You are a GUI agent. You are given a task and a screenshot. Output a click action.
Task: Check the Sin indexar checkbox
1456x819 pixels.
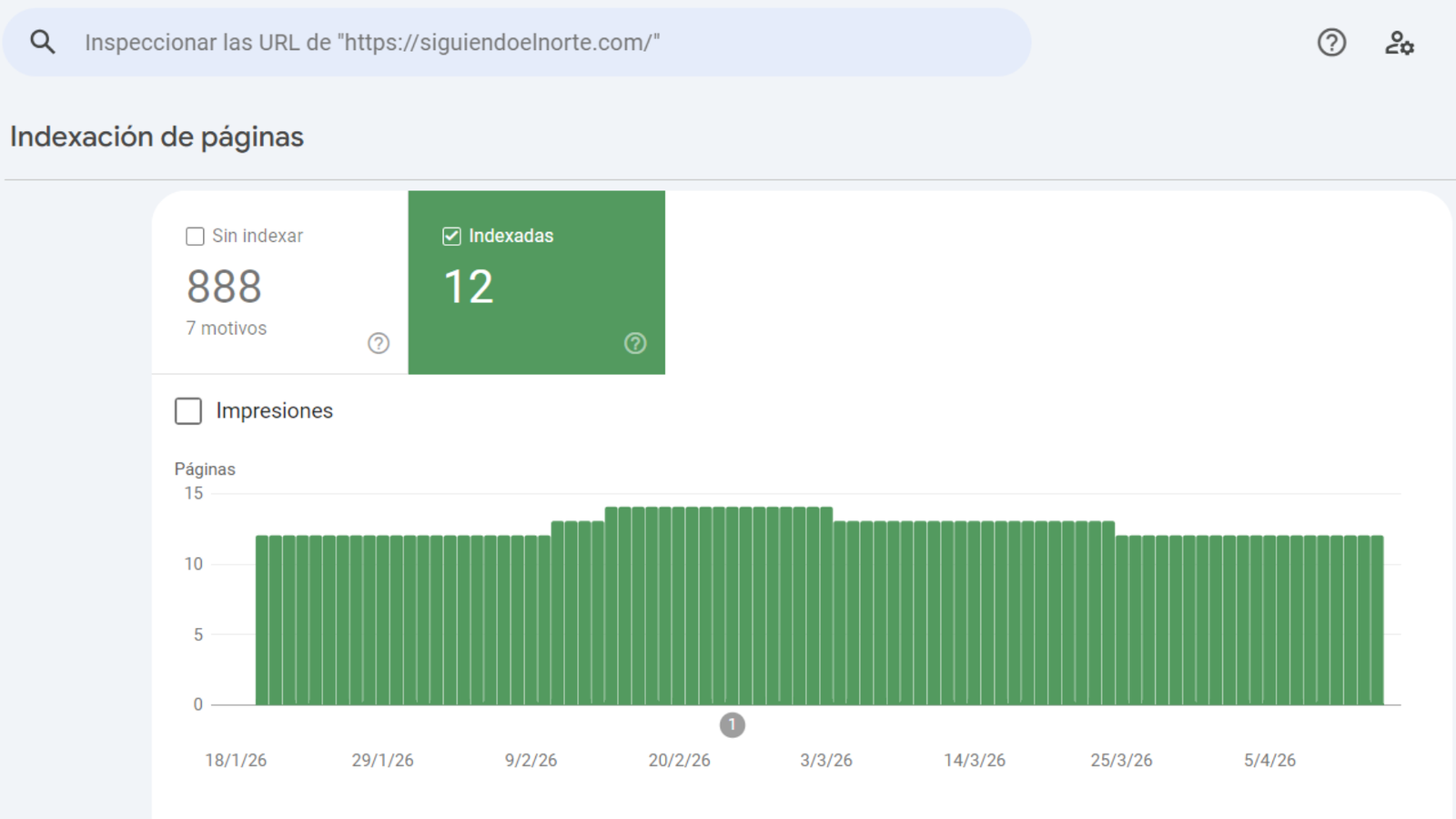click(195, 237)
